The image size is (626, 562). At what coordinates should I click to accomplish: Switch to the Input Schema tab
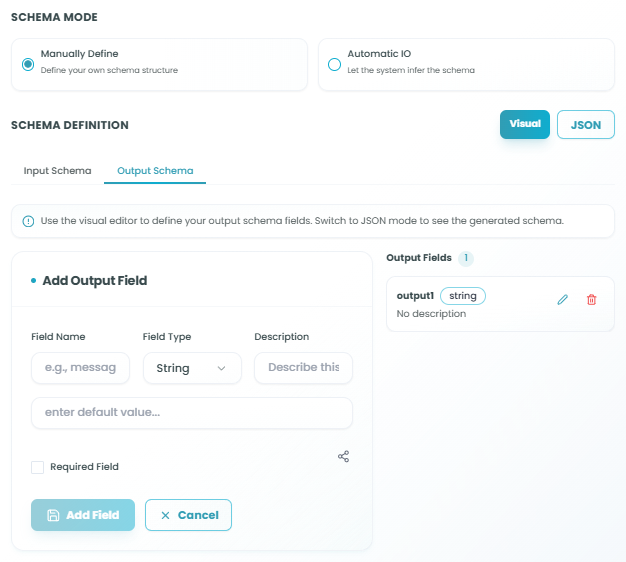click(x=57, y=171)
